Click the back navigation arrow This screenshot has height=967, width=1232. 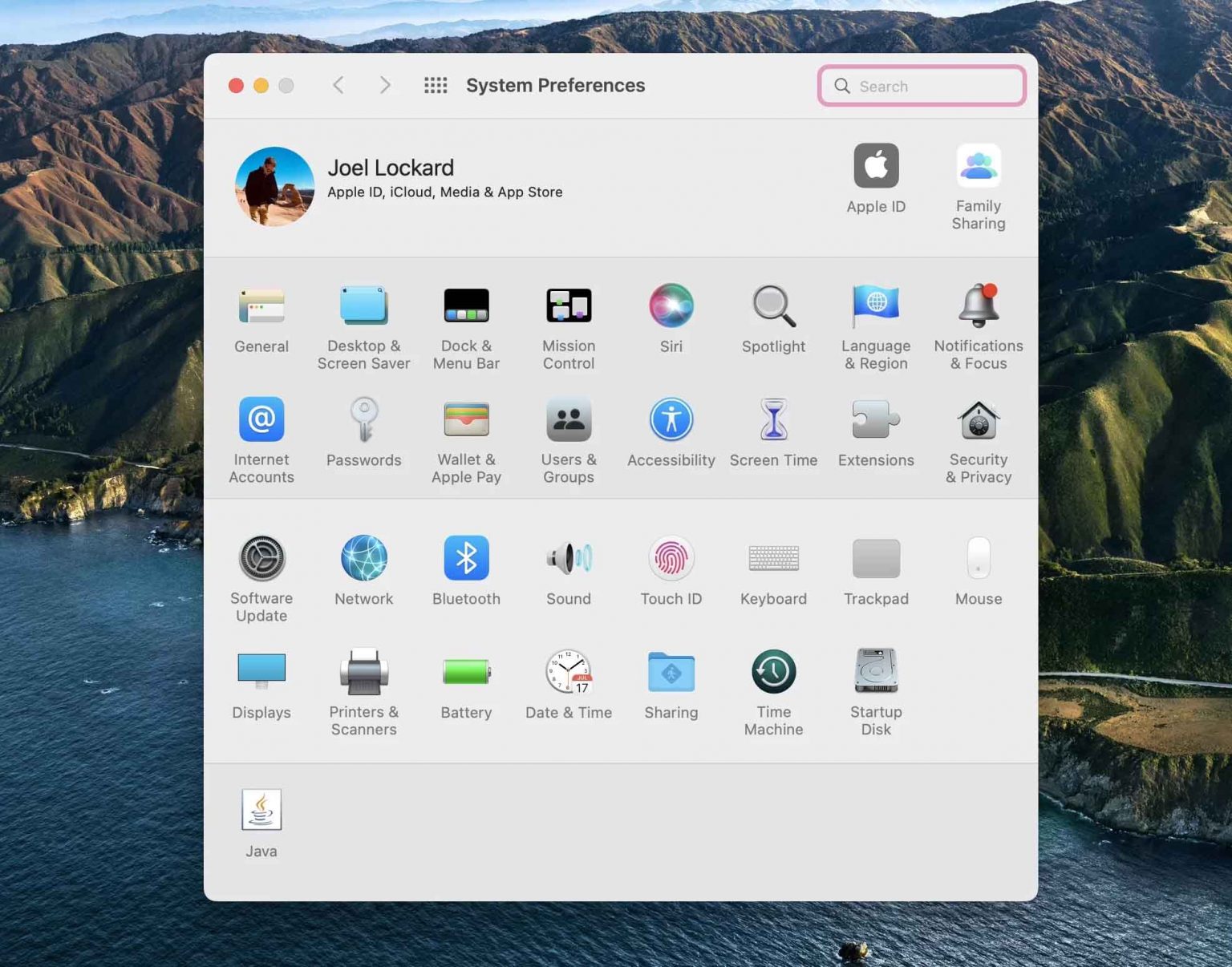[338, 85]
